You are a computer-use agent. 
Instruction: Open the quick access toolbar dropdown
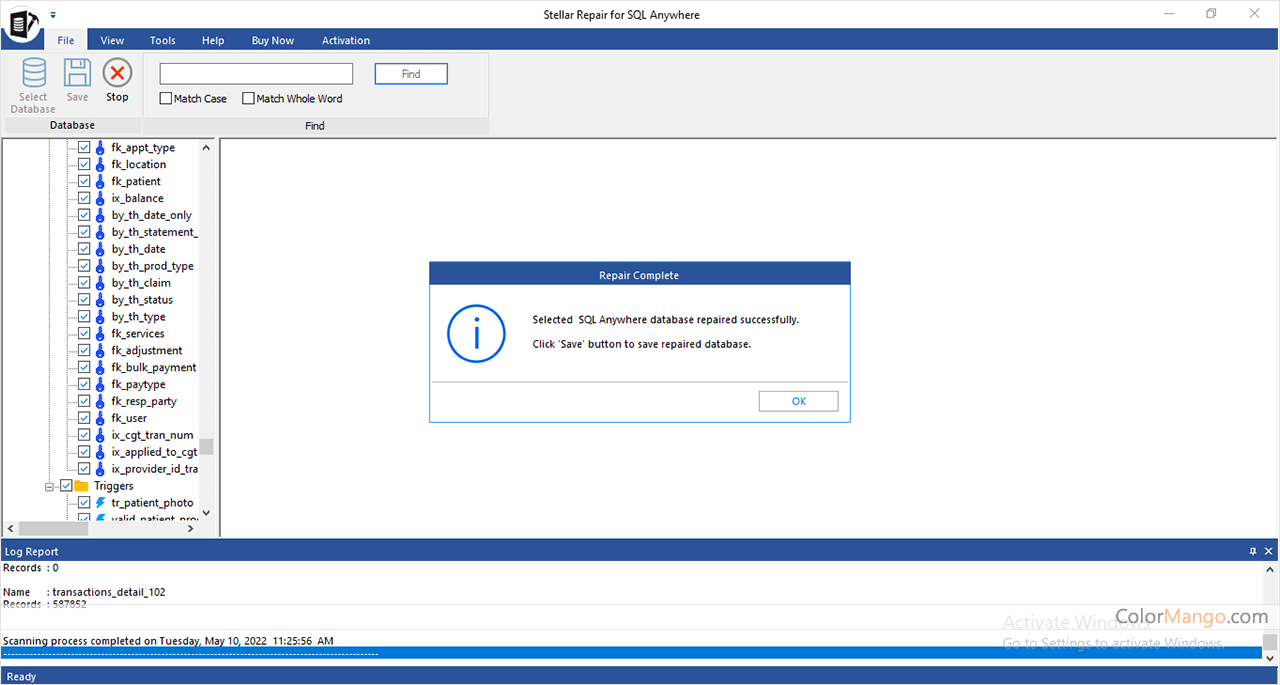[54, 15]
